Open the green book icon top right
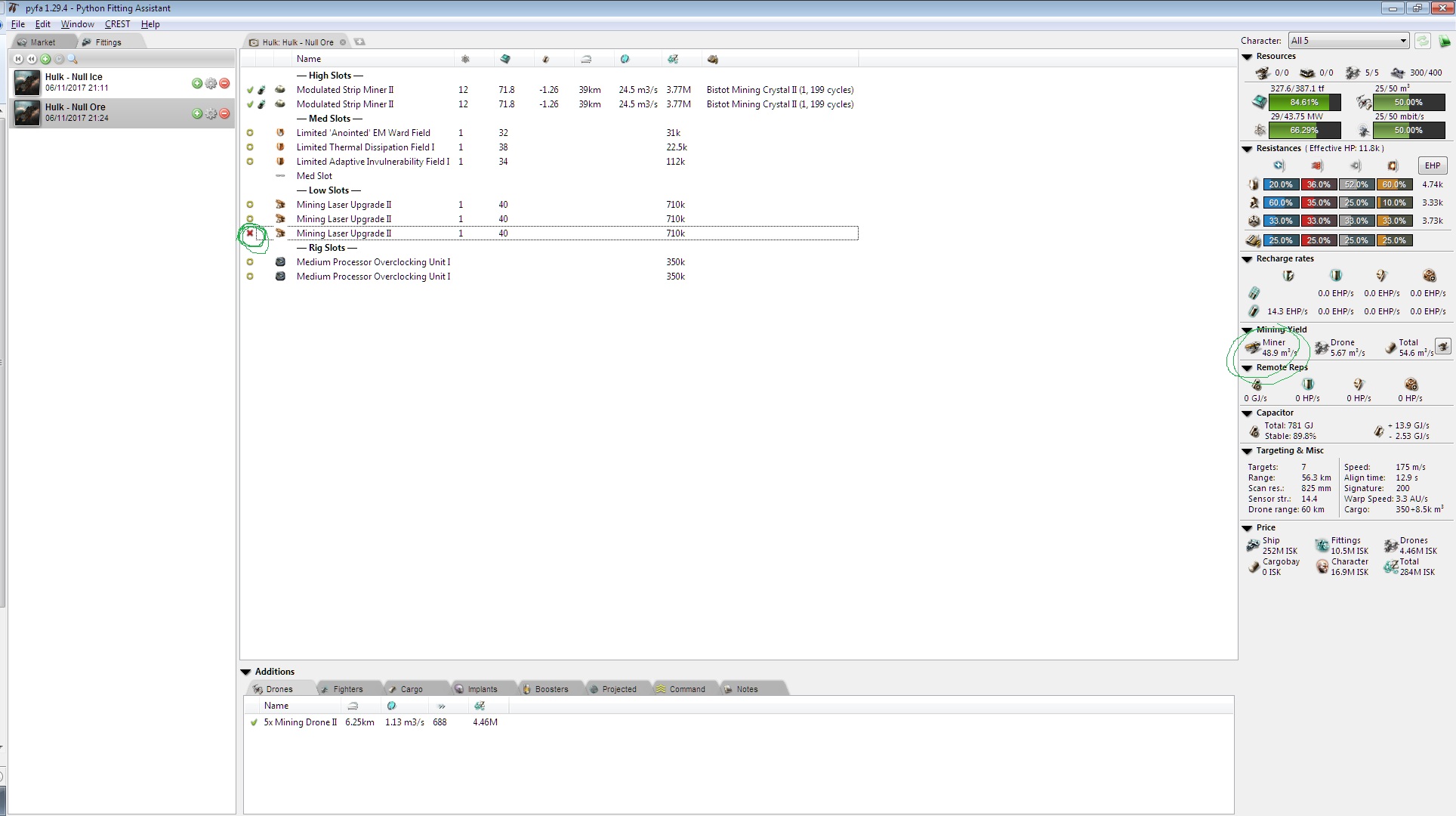 point(1445,41)
